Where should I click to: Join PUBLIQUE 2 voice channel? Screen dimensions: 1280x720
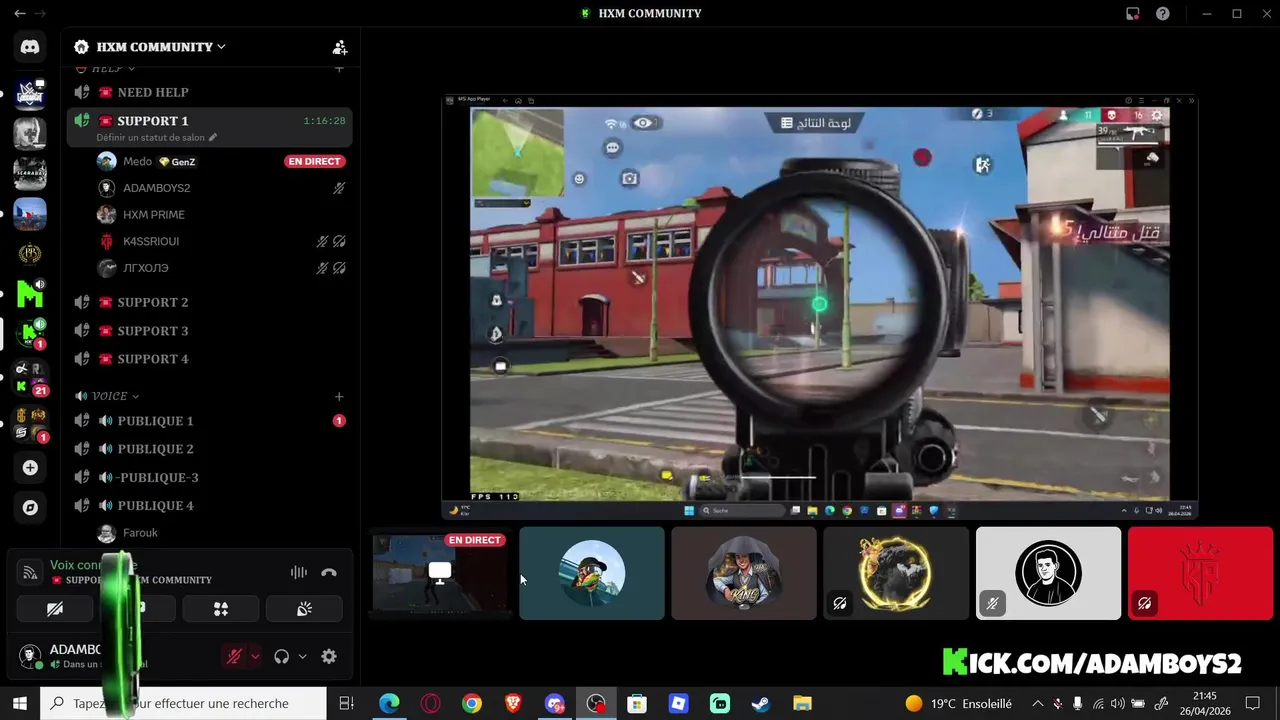point(209,449)
